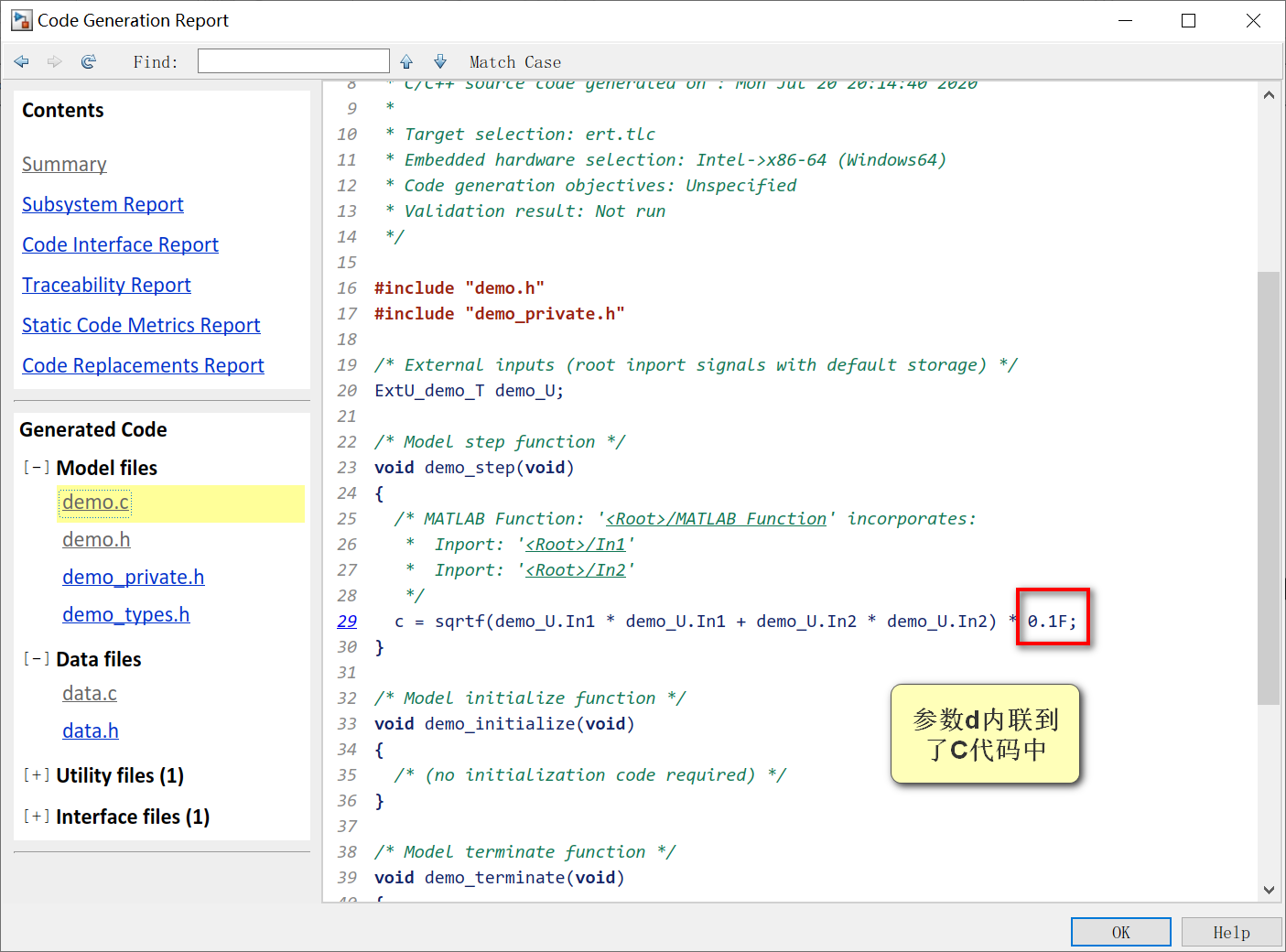Click the 'no initialization code required' comment
The width and height of the screenshot is (1286, 952).
pos(590,775)
